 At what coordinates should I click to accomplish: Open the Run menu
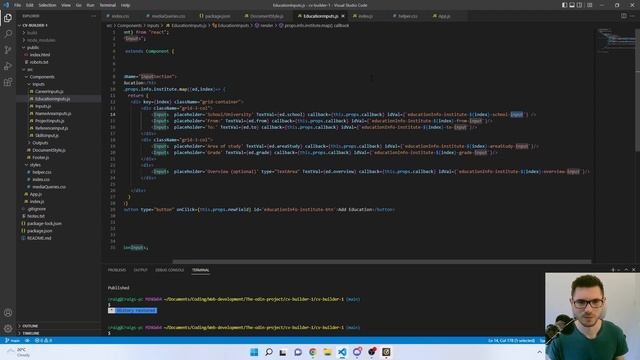click(x=90, y=5)
